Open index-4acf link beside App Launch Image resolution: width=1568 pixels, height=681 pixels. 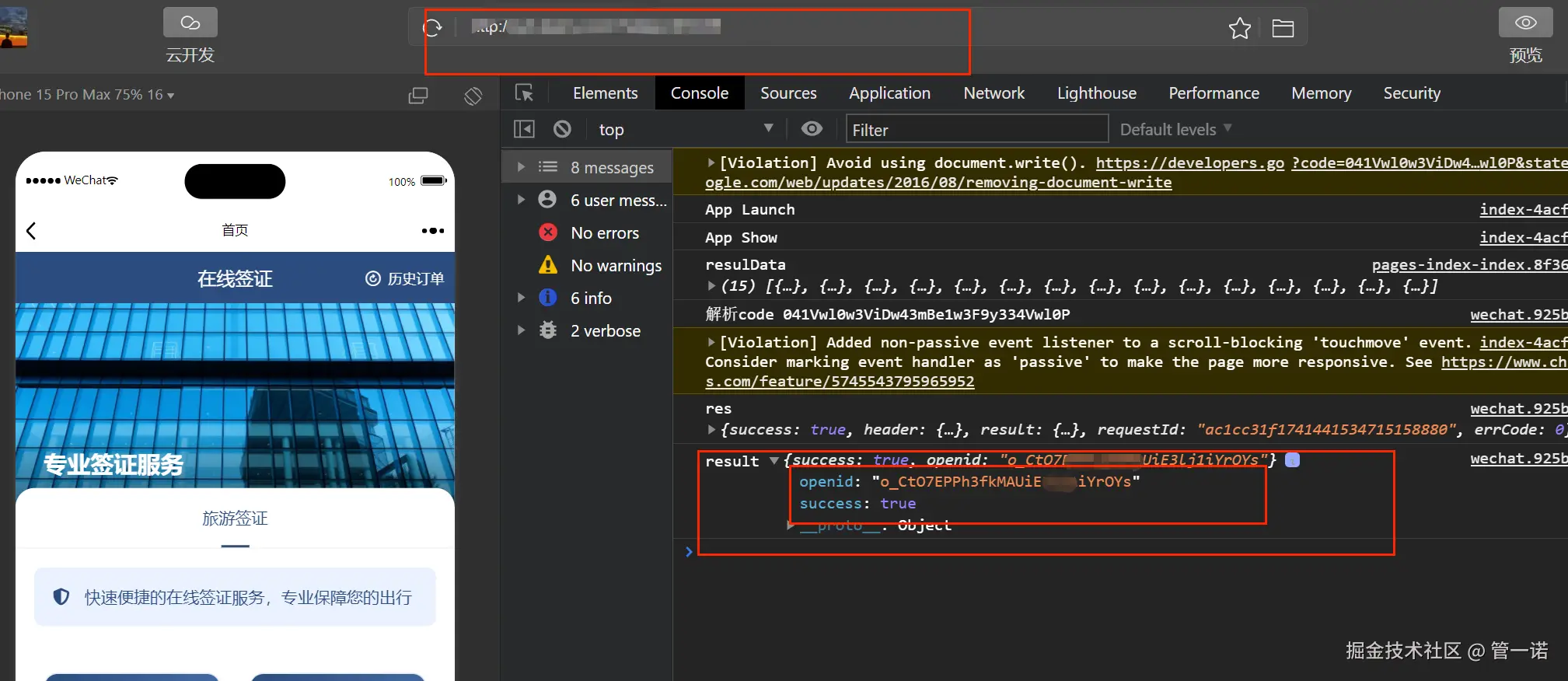[1524, 209]
